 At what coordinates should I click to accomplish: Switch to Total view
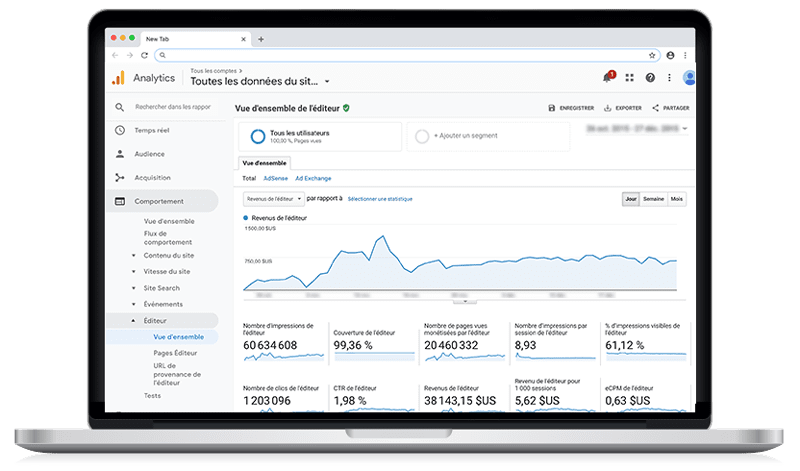(x=249, y=178)
